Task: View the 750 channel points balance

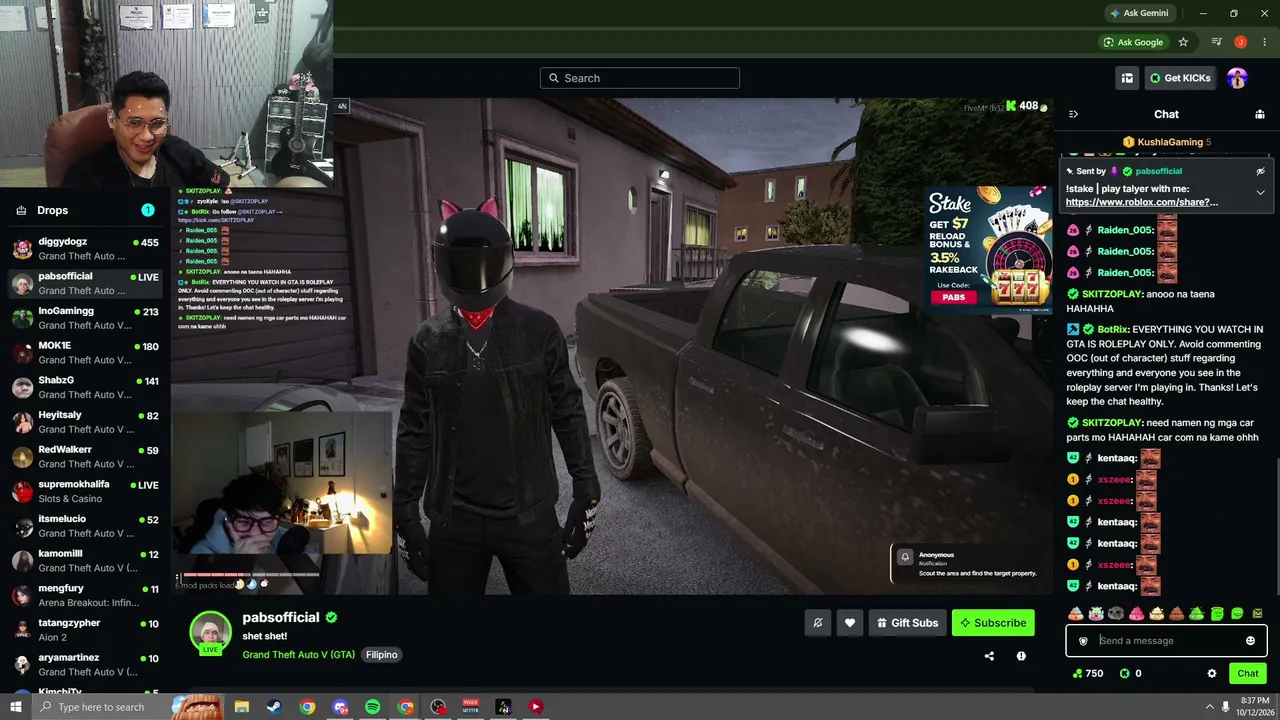Action: point(1087,674)
